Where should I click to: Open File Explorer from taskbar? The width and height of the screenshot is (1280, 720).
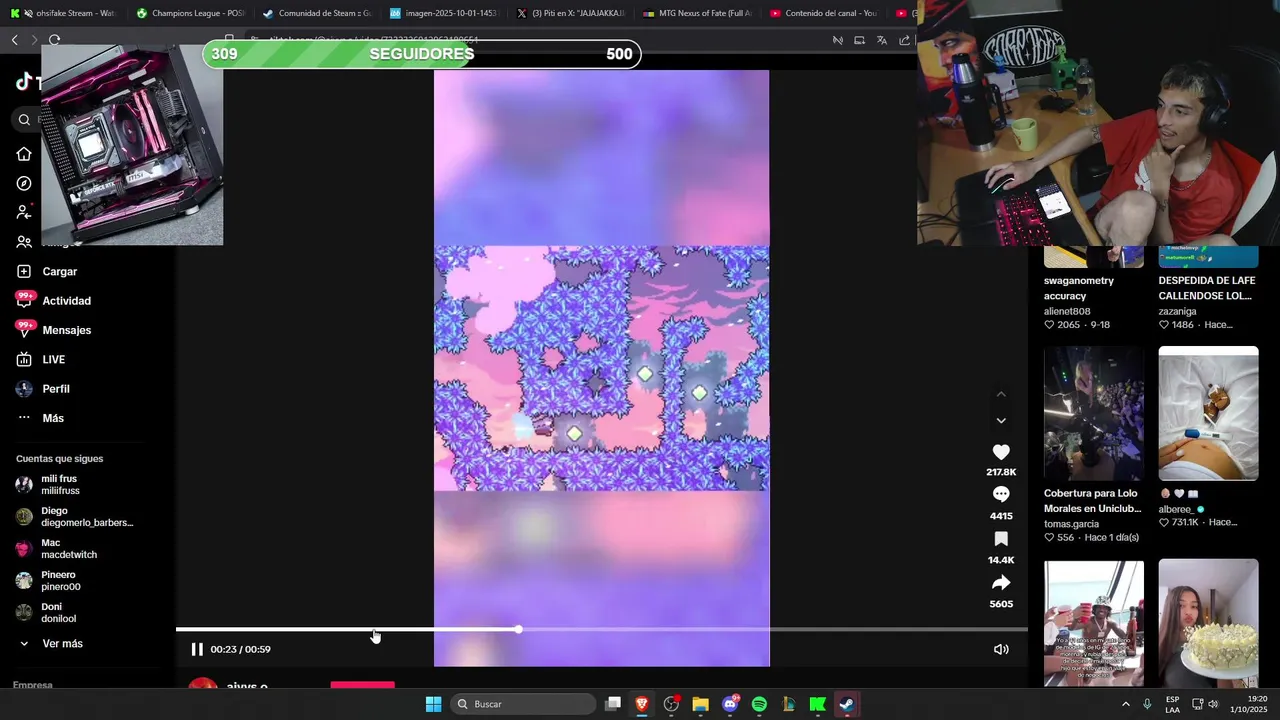(x=700, y=704)
